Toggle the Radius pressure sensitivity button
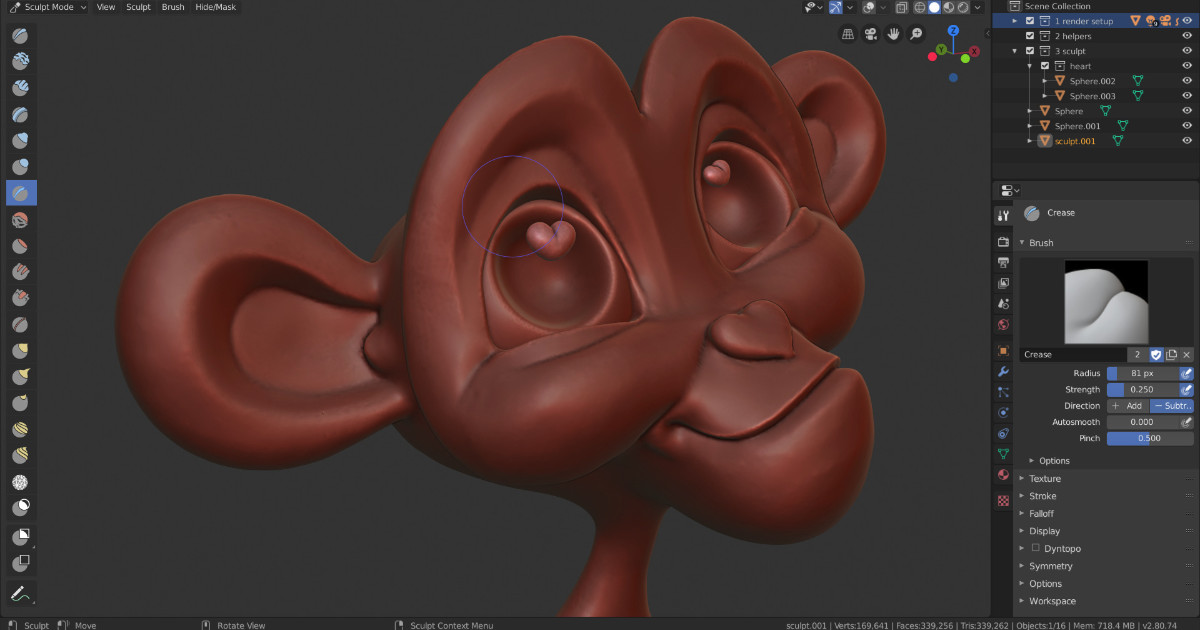Viewport: 1200px width, 630px height. (1187, 373)
